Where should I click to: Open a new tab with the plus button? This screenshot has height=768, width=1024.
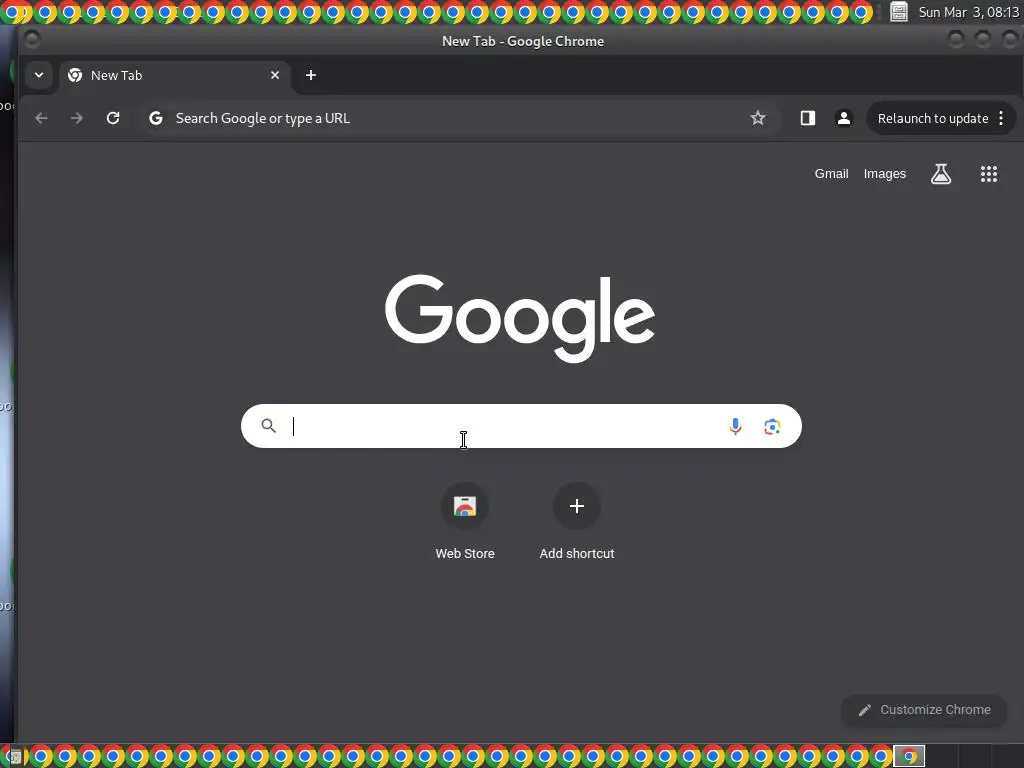pos(311,75)
